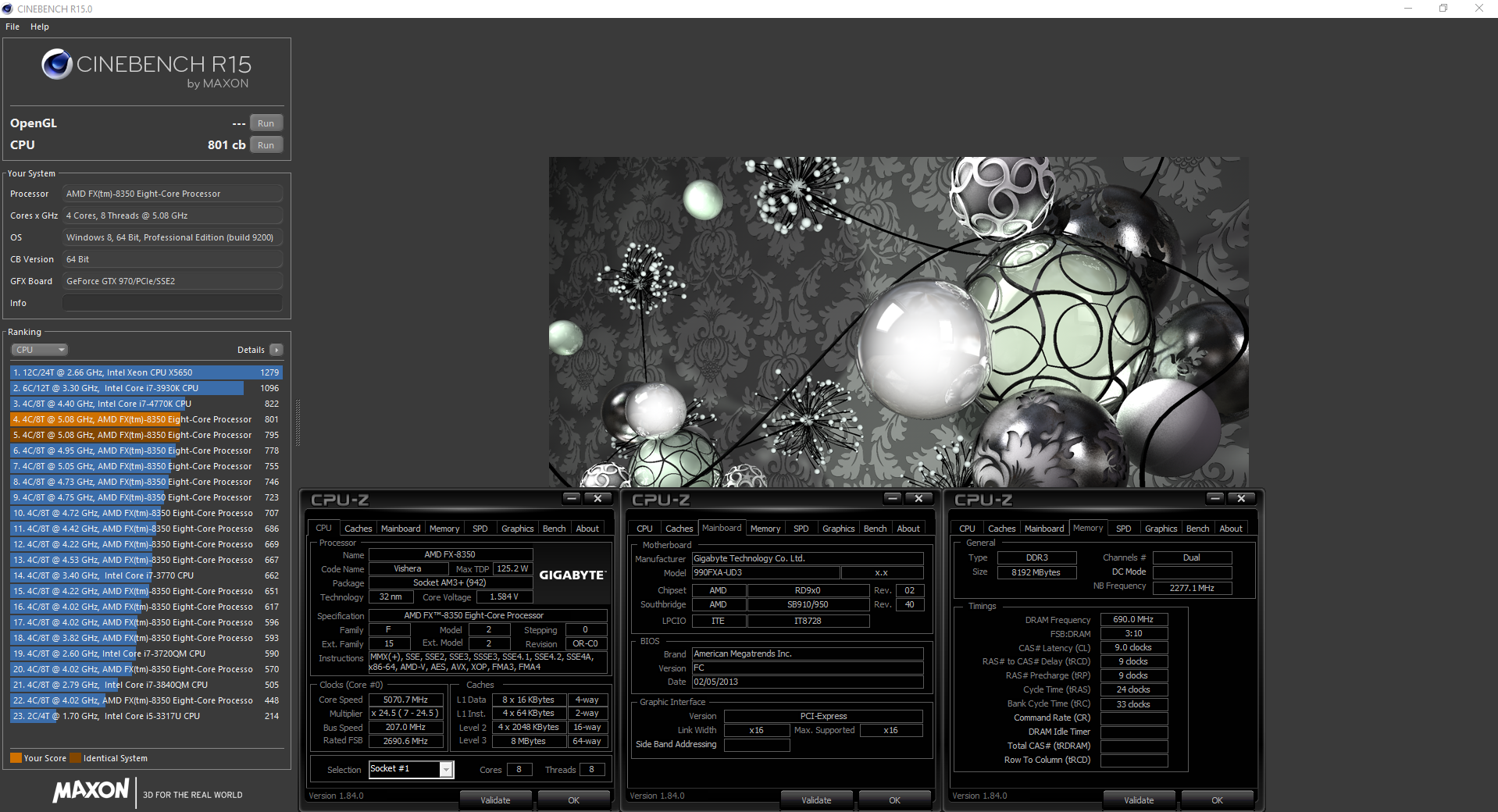Select the Intel Core i7-3930K ranking row
This screenshot has width=1498, height=812.
click(x=146, y=388)
